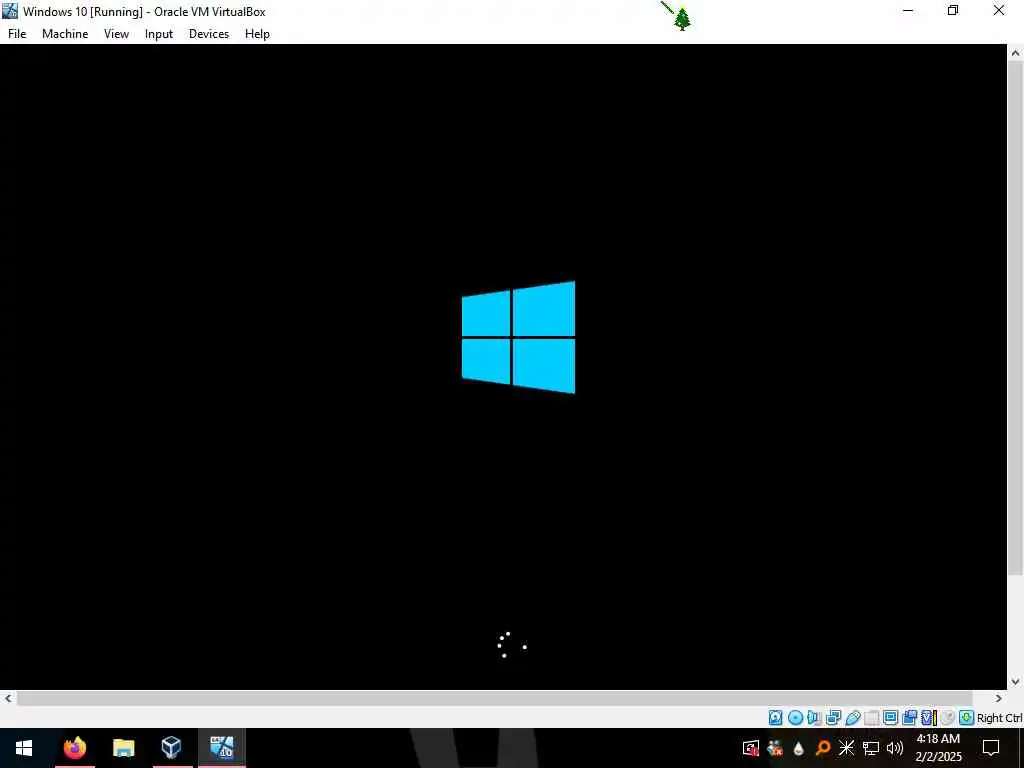Viewport: 1024px width, 768px height.
Task: Click the keyboard capture green arrow indicator
Action: click(x=967, y=718)
